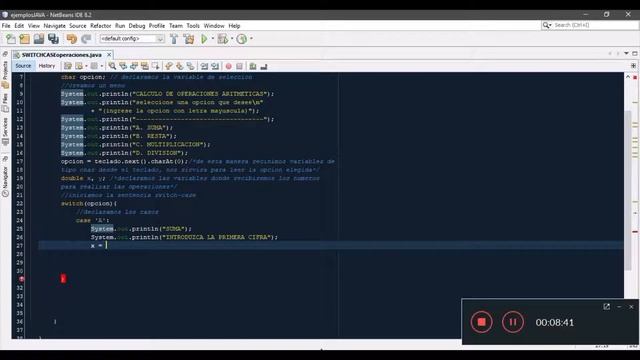Place cursor on line 27 after x =
Image resolution: width=640 pixels, height=360 pixels.
[x=106, y=245]
